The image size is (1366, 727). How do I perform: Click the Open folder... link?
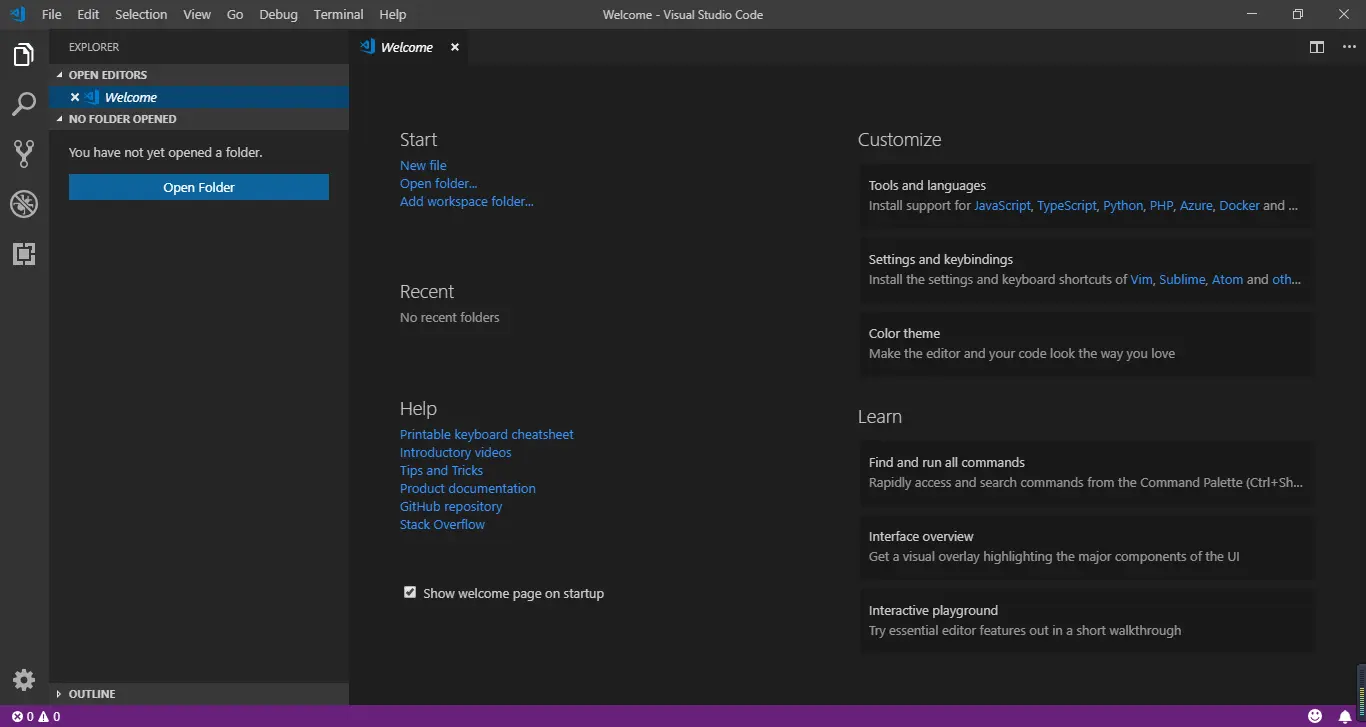click(439, 184)
